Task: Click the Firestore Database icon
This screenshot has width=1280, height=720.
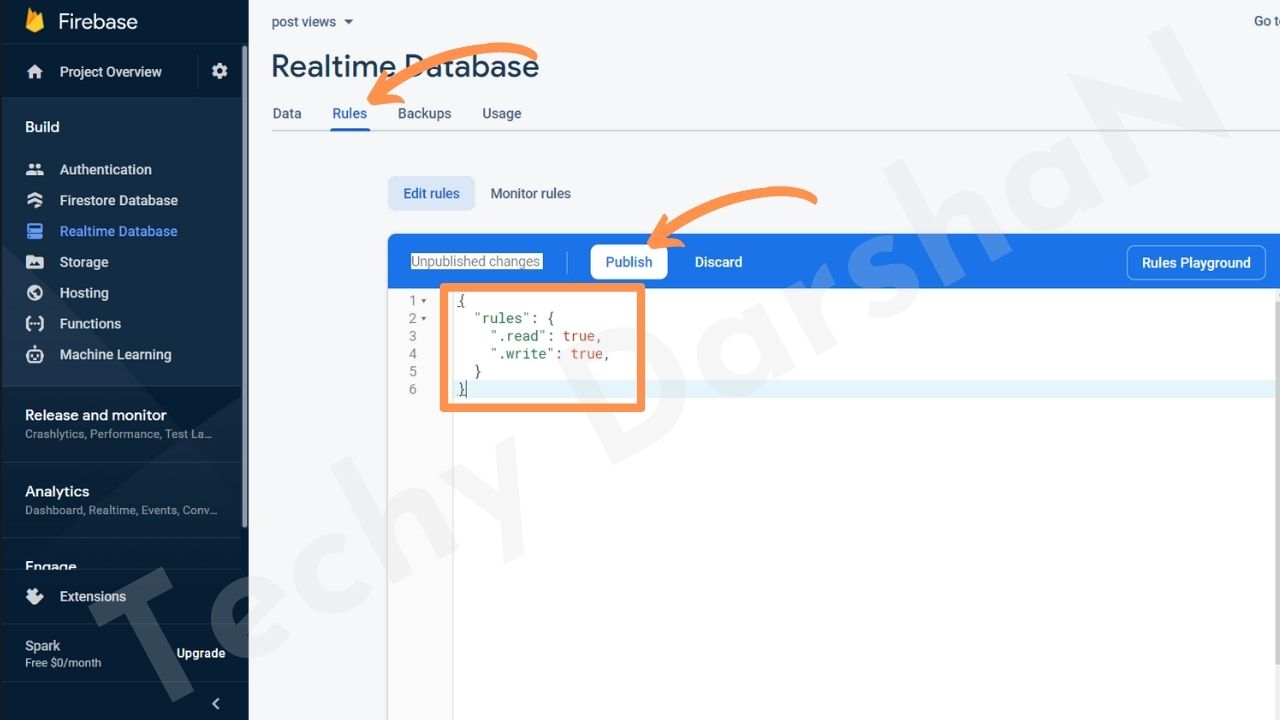Action: point(35,200)
